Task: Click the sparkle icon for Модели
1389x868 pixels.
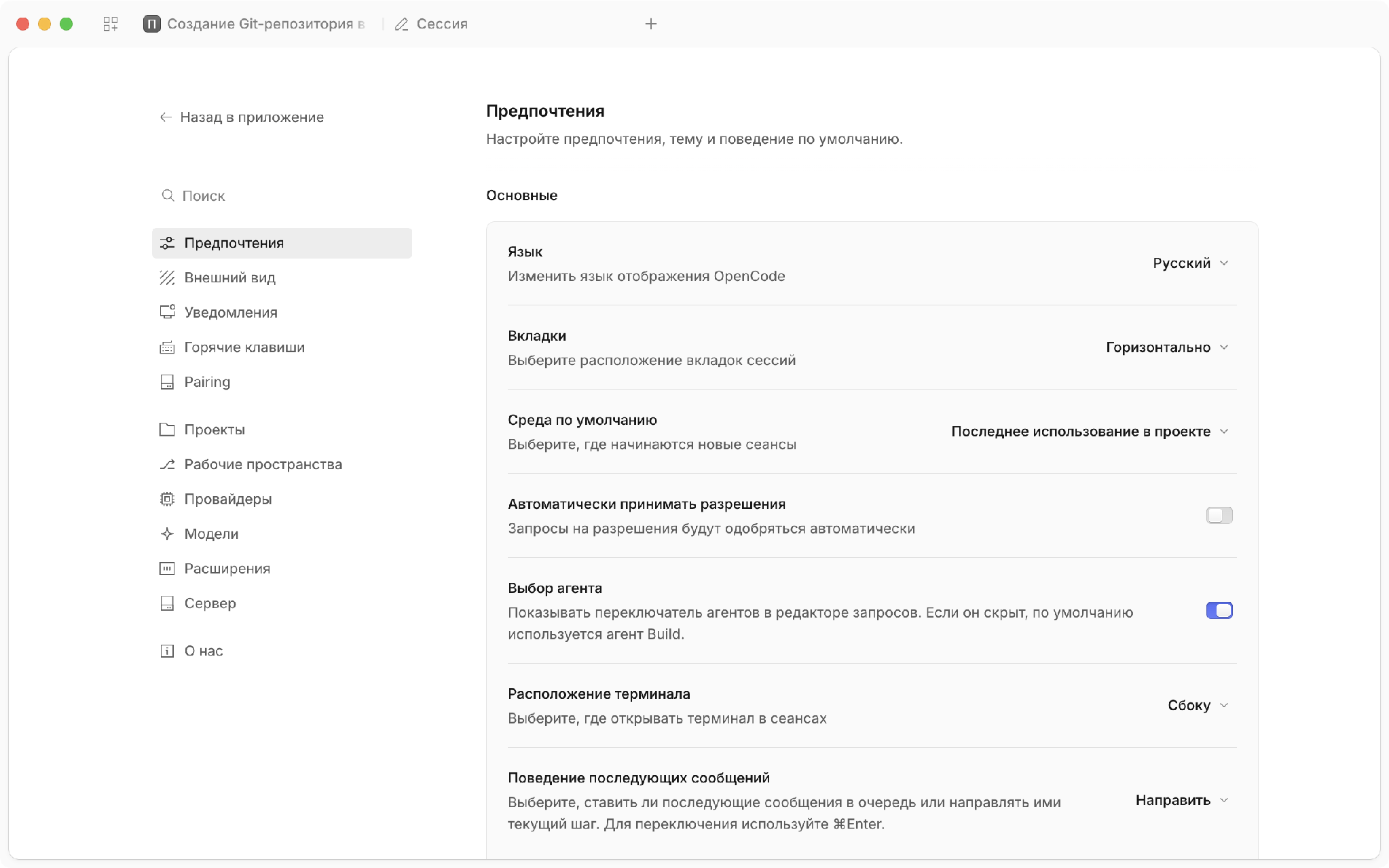Action: point(167,534)
